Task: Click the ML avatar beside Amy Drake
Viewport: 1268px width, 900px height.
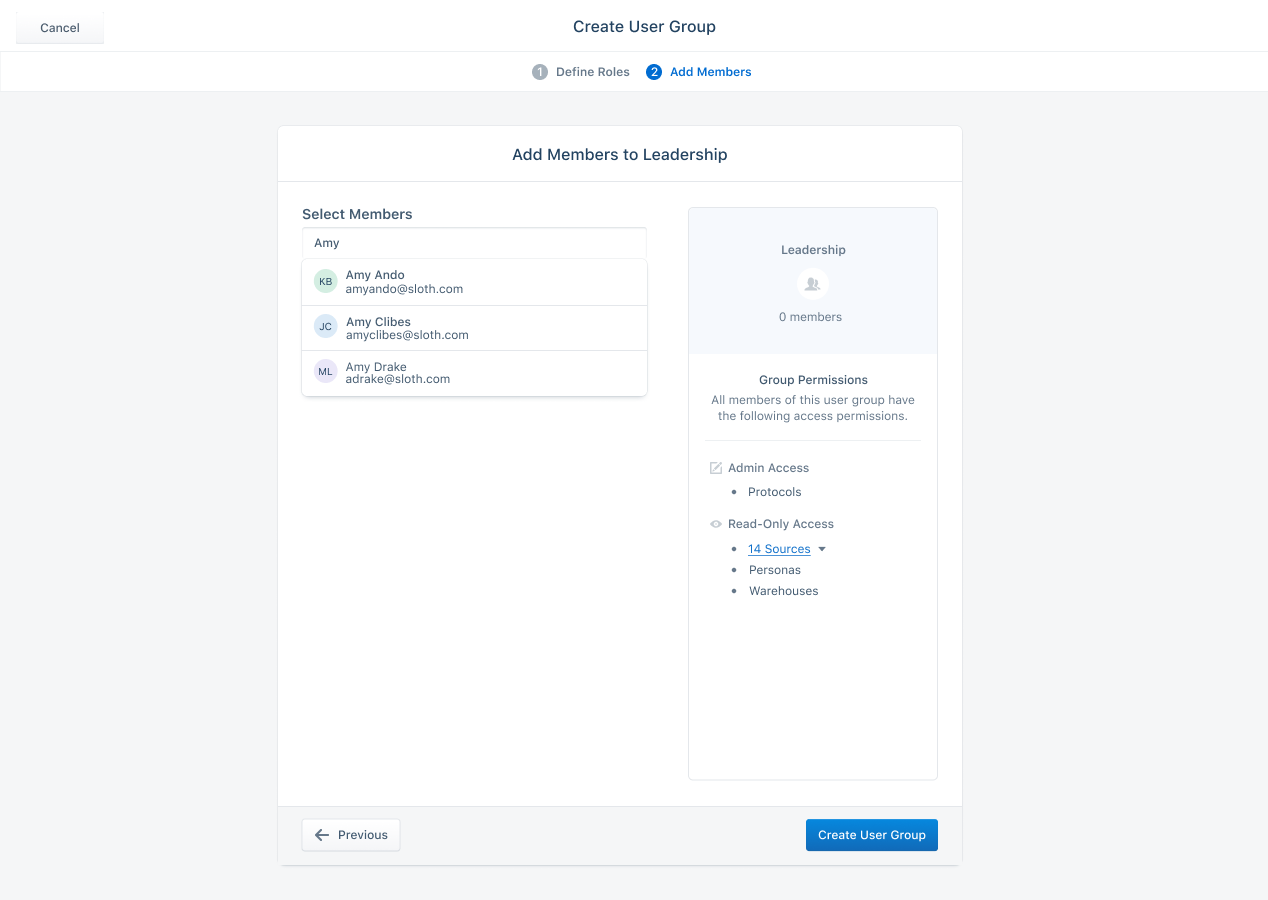Action: point(326,372)
